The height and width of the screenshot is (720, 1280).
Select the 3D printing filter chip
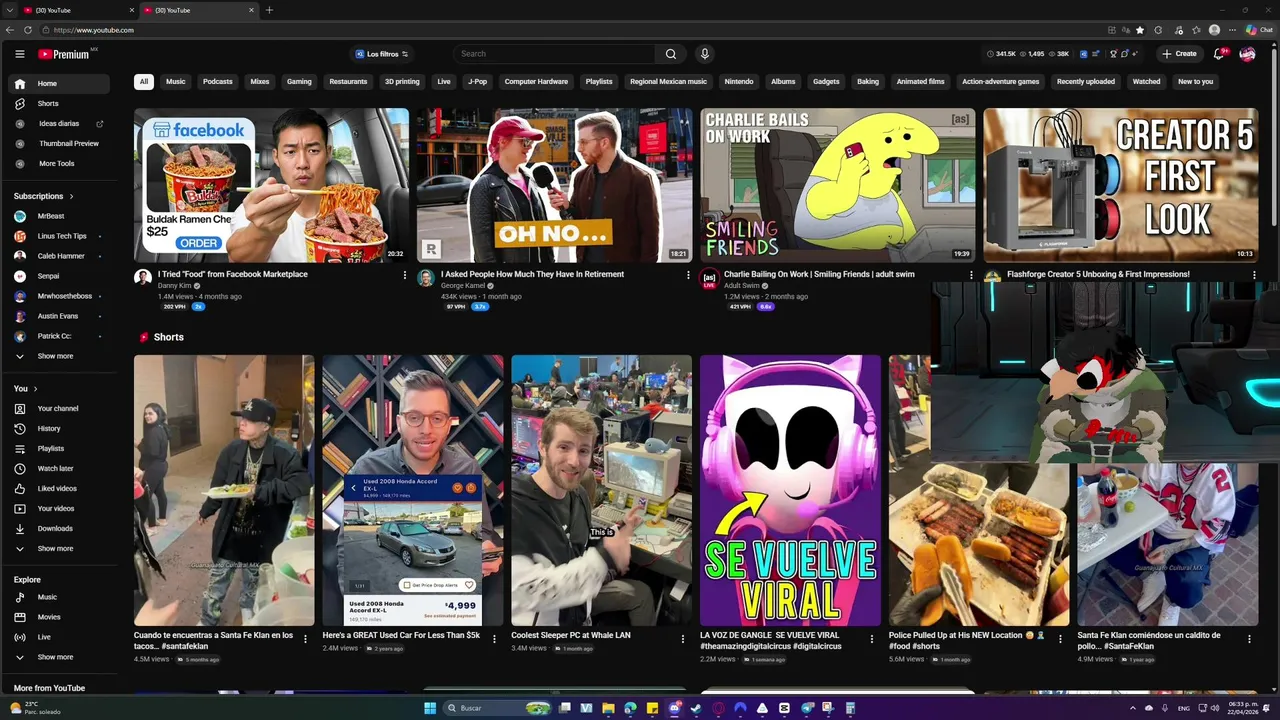tap(402, 82)
